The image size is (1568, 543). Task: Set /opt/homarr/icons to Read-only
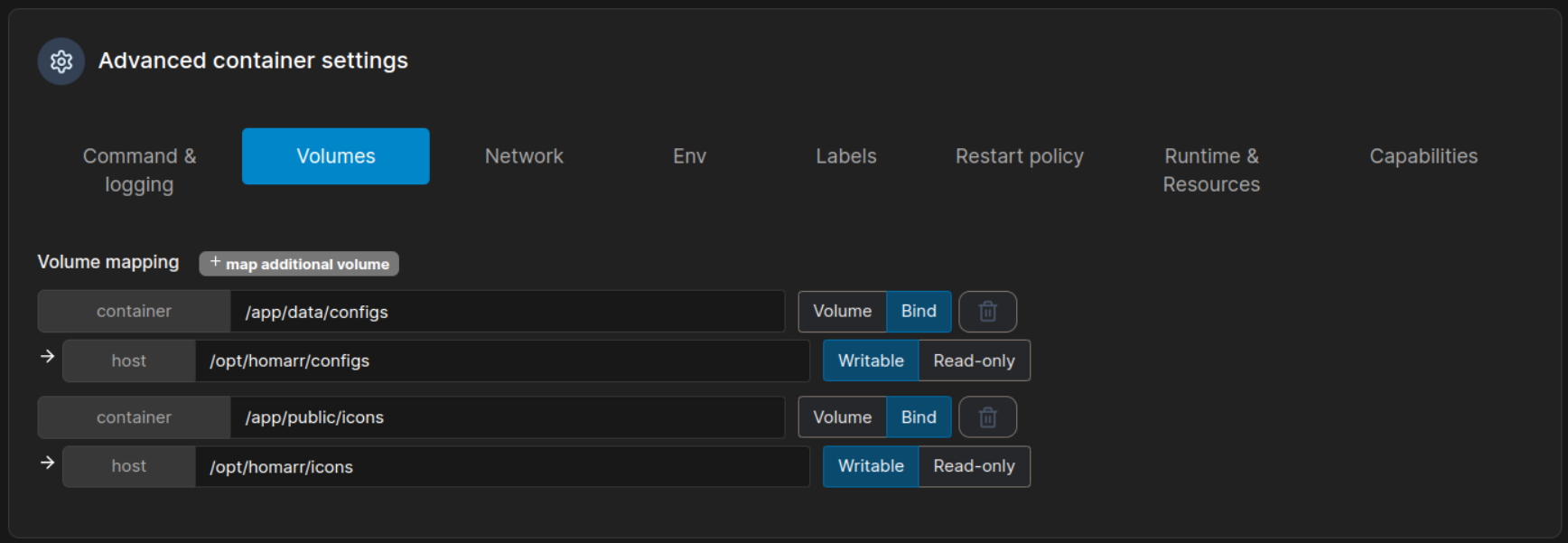coord(974,466)
